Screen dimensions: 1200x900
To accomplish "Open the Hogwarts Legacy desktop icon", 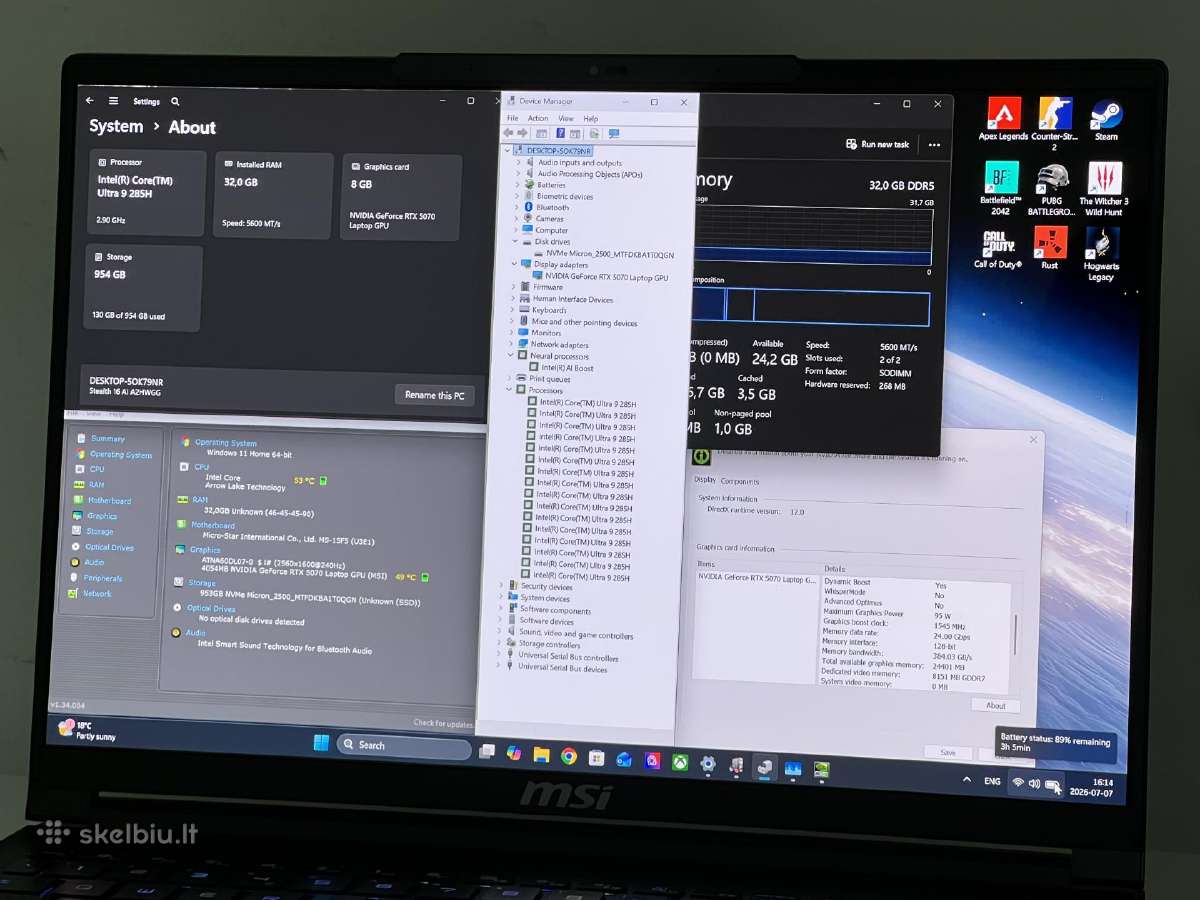I will pos(1101,254).
